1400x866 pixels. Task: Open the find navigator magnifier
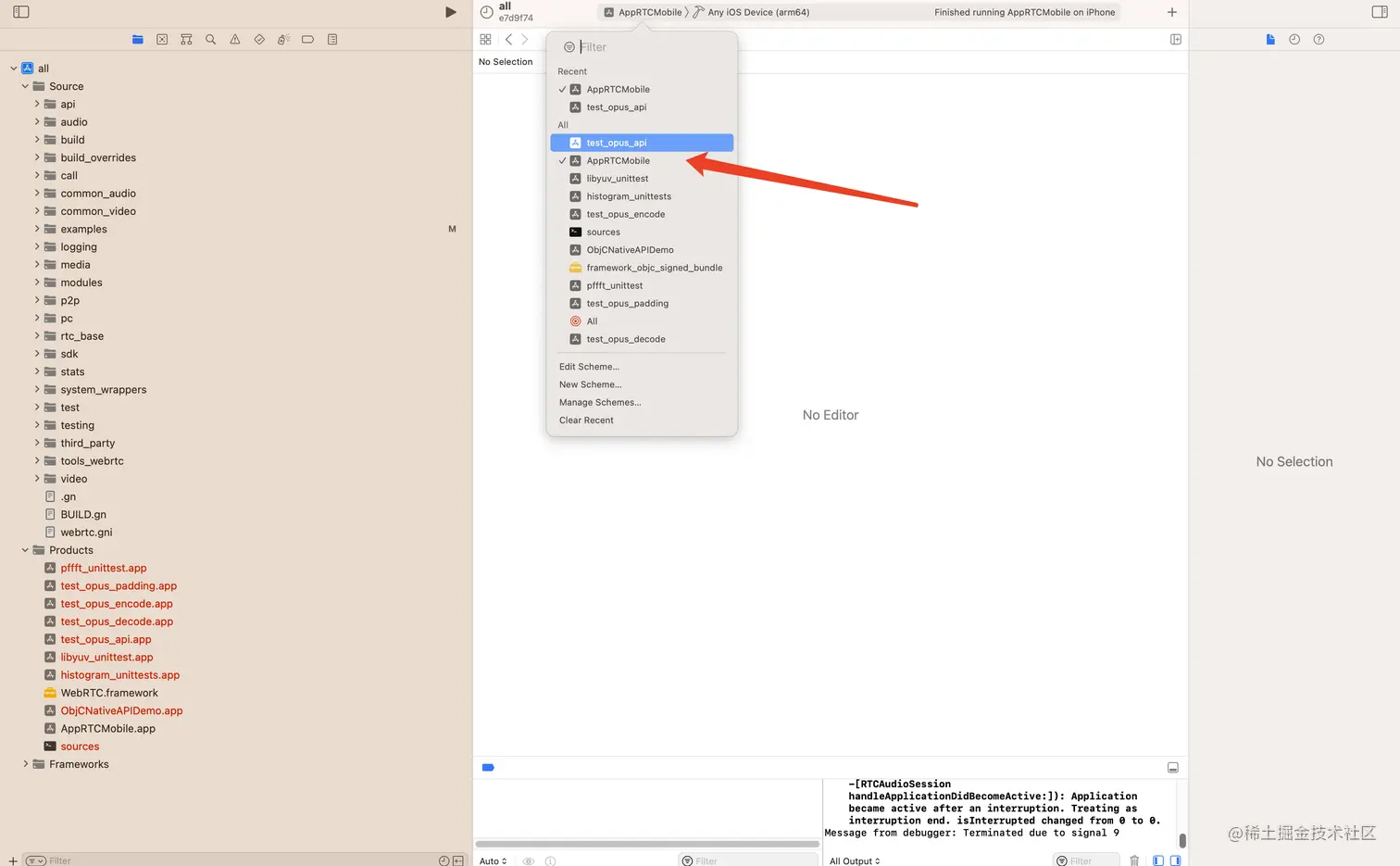pyautogui.click(x=210, y=39)
